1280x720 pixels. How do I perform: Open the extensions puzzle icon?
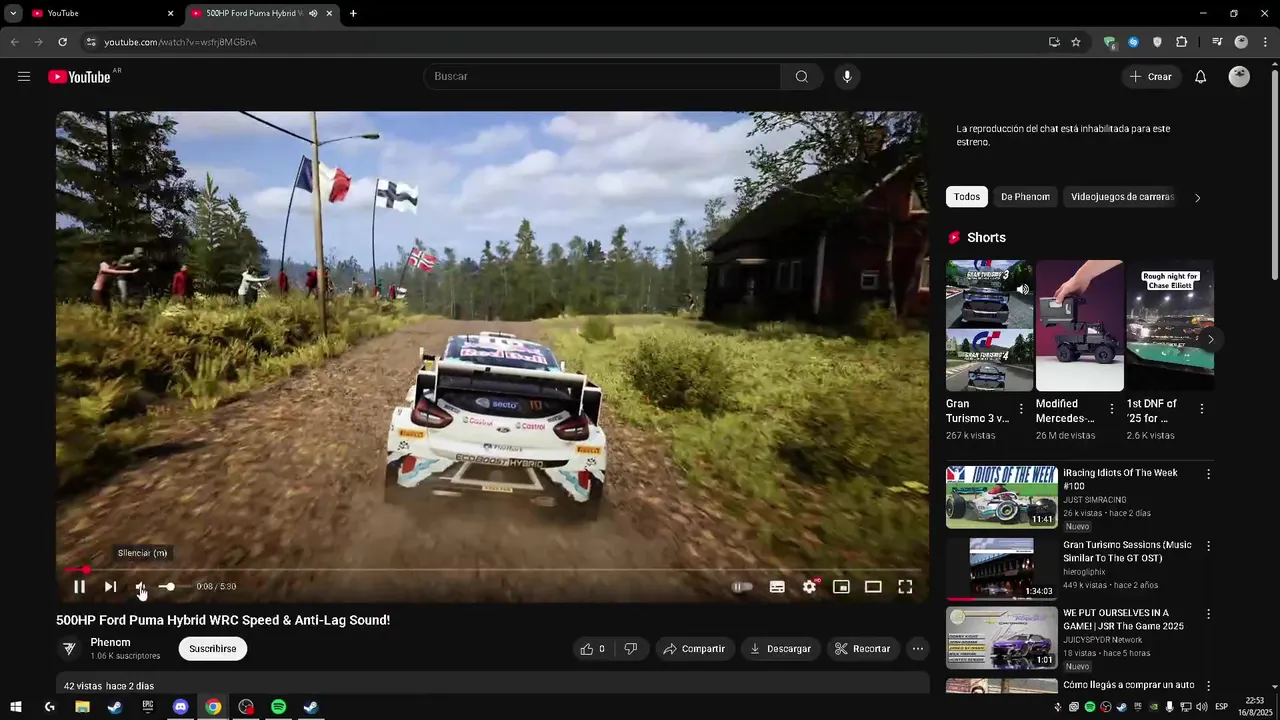pyautogui.click(x=1182, y=42)
